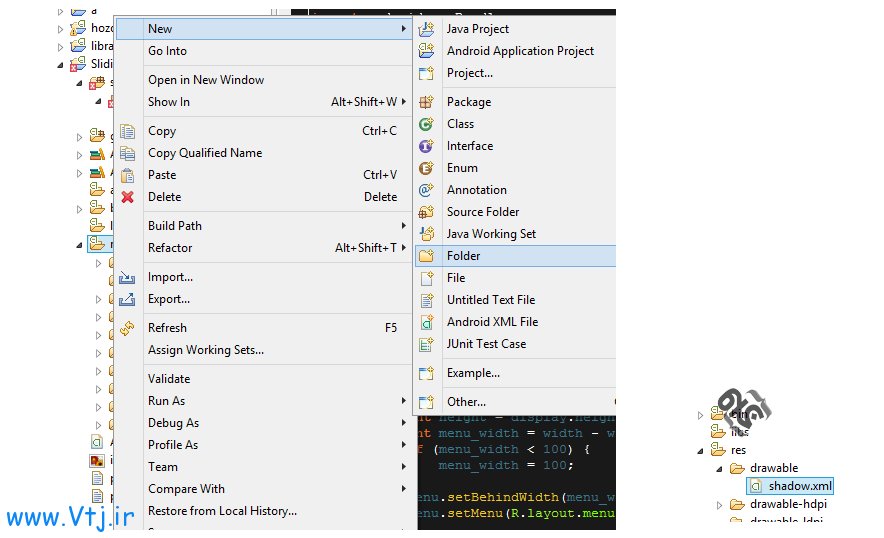Click the Android Application Project icon
The width and height of the screenshot is (884, 538).
(427, 51)
